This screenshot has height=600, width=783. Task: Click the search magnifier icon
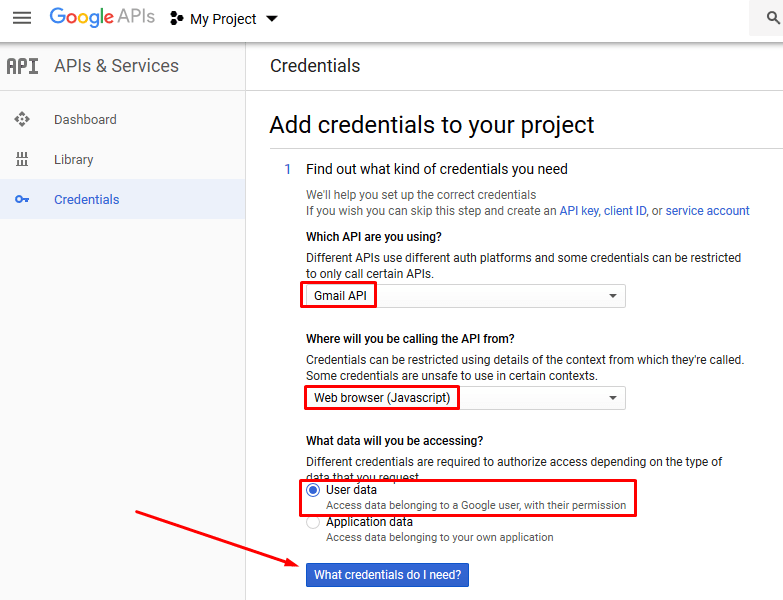coord(773,18)
